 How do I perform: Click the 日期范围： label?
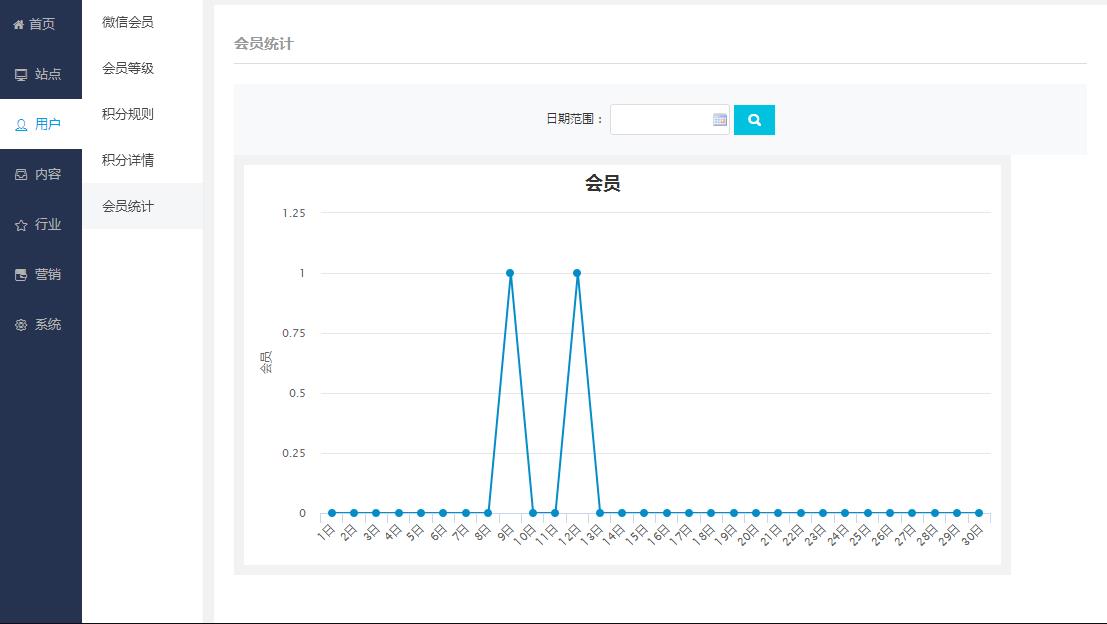pos(575,119)
